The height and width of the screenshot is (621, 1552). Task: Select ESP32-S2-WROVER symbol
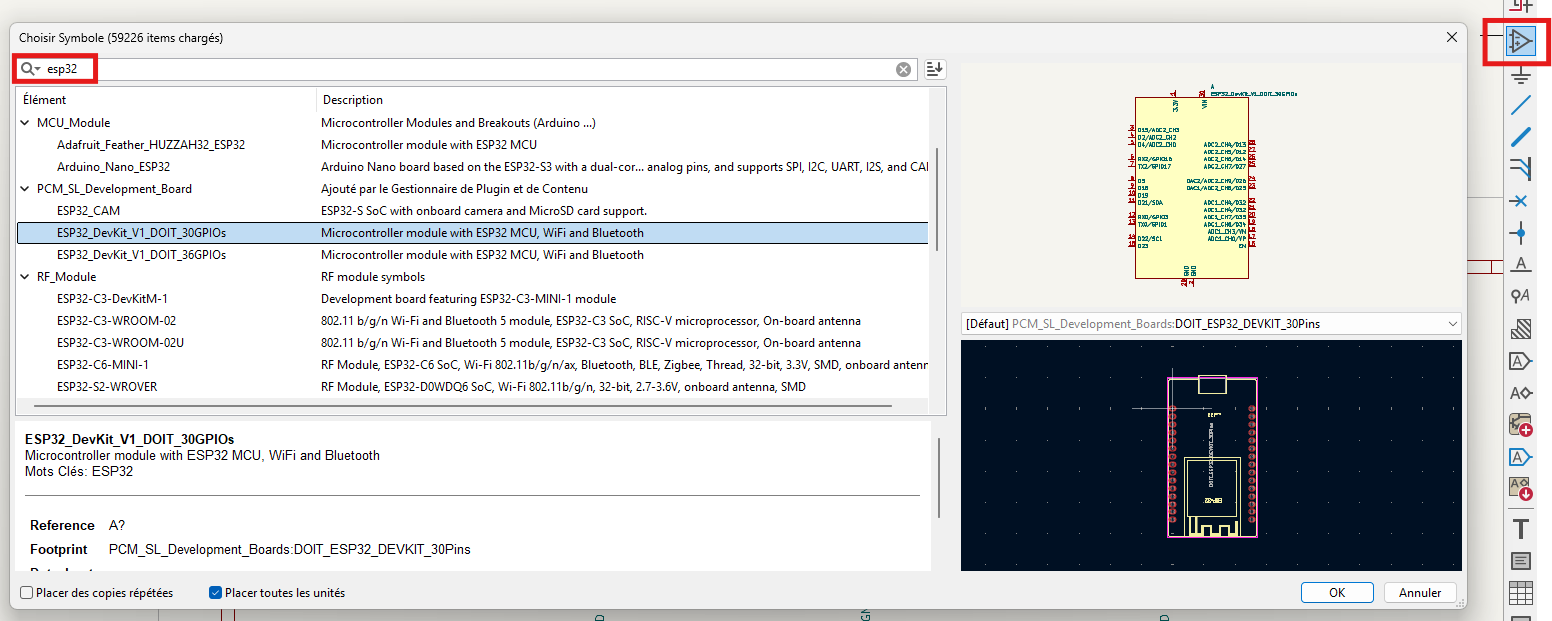click(x=107, y=387)
